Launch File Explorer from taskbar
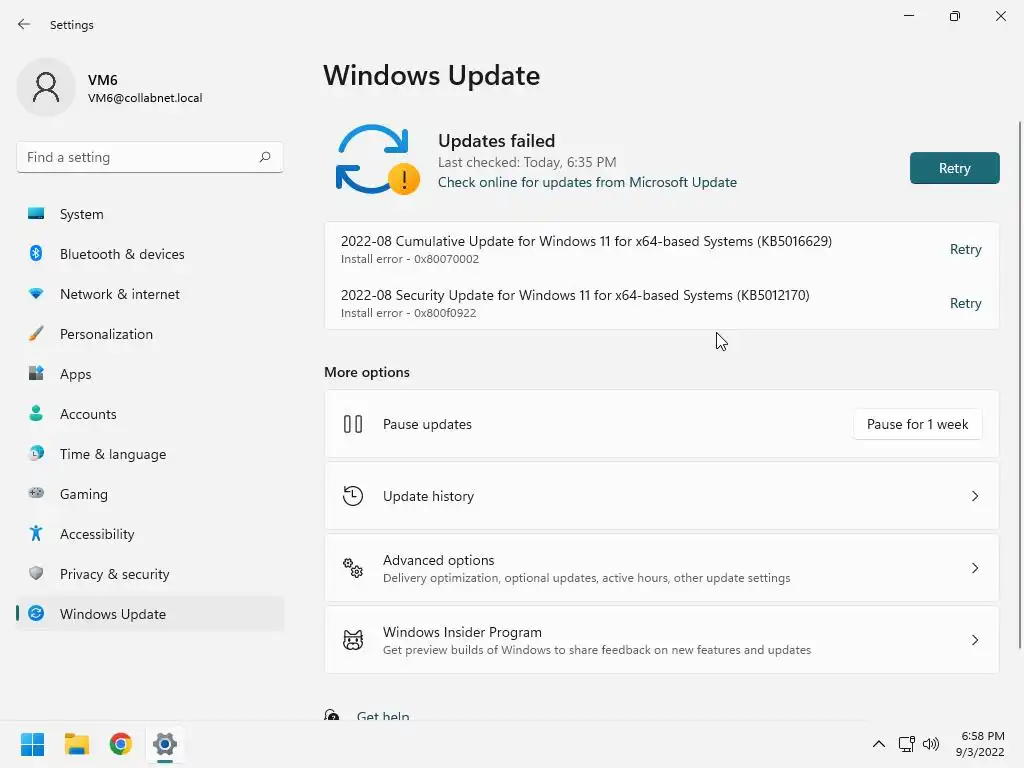Image resolution: width=1024 pixels, height=768 pixels. coord(76,744)
